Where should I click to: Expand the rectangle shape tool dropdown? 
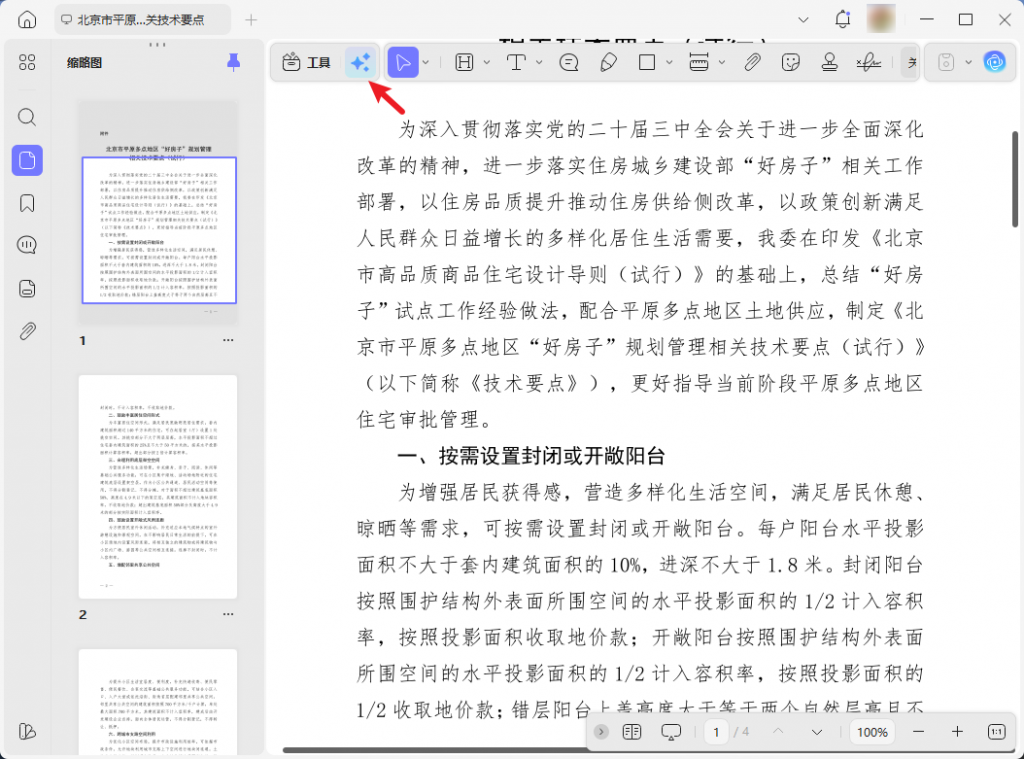coord(670,63)
